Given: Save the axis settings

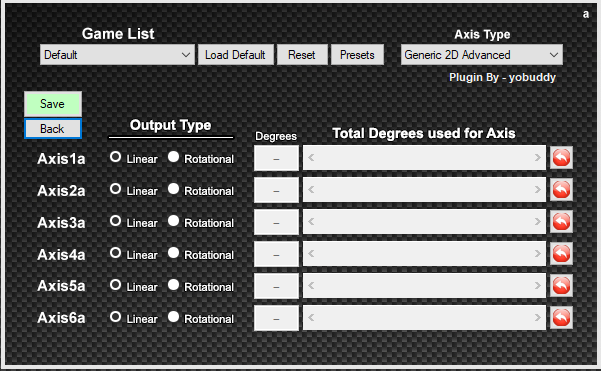Looking at the screenshot, I should (53, 104).
